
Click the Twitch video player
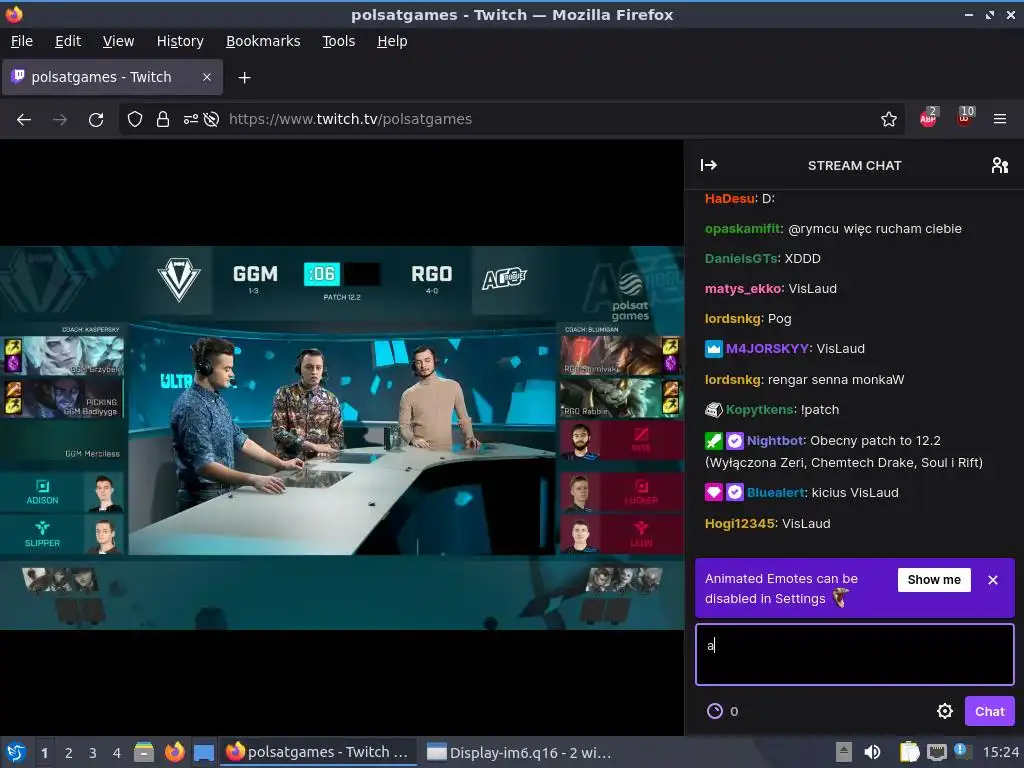(342, 438)
